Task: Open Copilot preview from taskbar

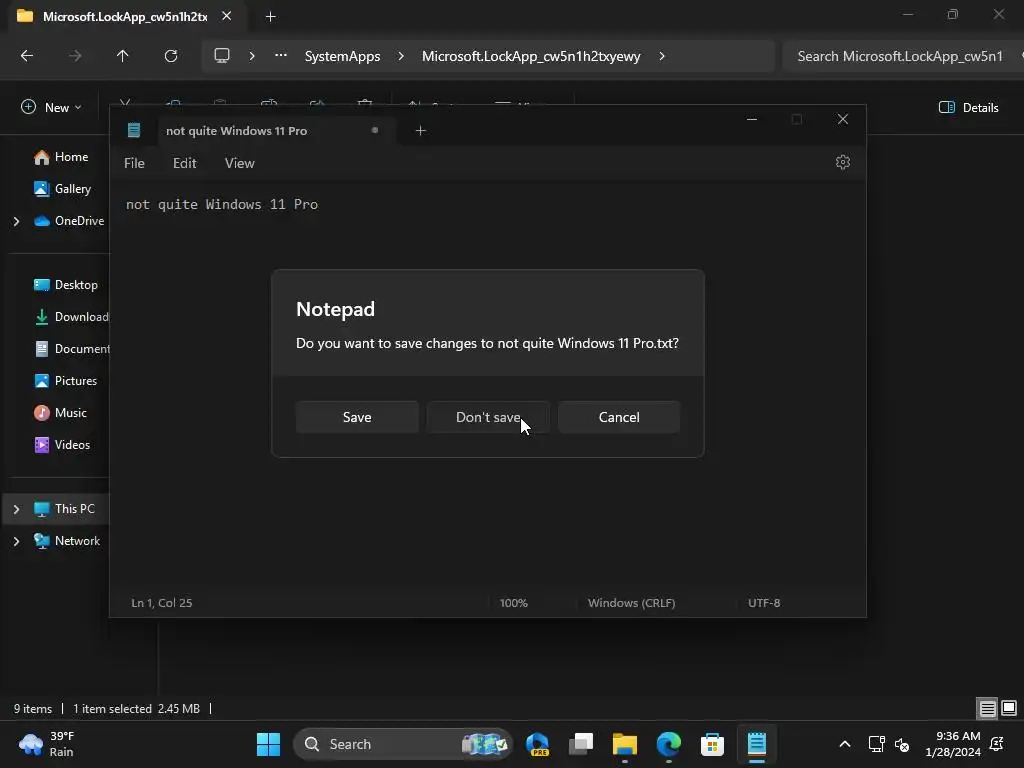Action: pyautogui.click(x=537, y=744)
